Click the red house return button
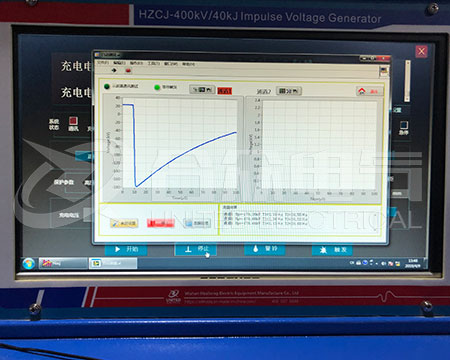450x360 pixels. point(370,91)
